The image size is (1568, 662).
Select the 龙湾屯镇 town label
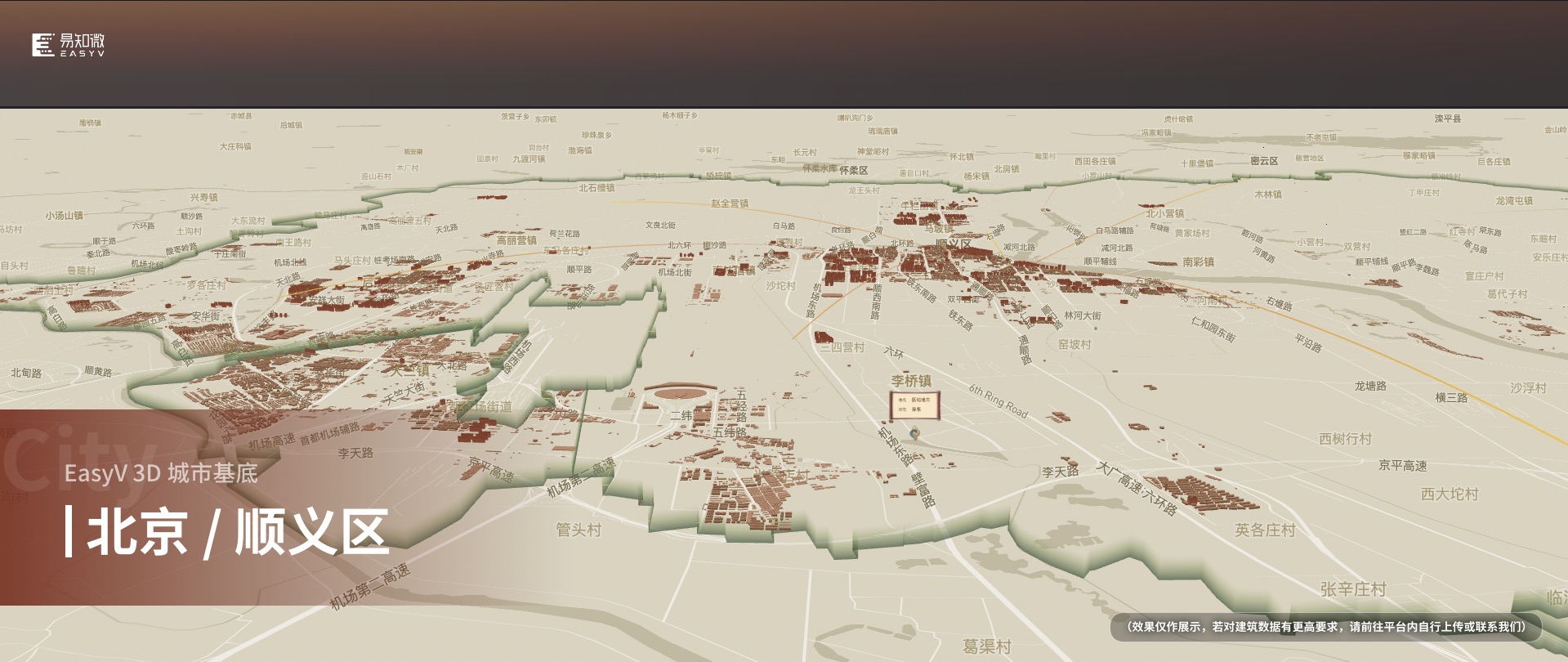1514,200
